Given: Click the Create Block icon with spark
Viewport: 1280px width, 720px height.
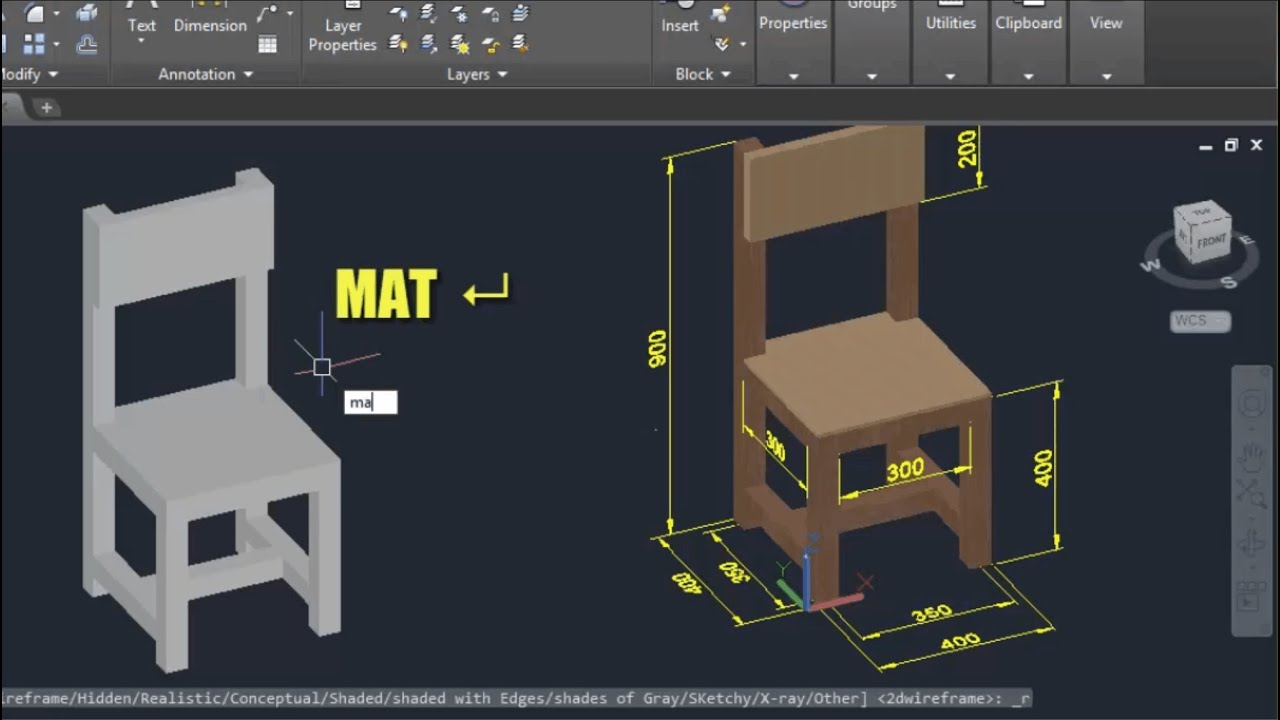Looking at the screenshot, I should pos(720,14).
